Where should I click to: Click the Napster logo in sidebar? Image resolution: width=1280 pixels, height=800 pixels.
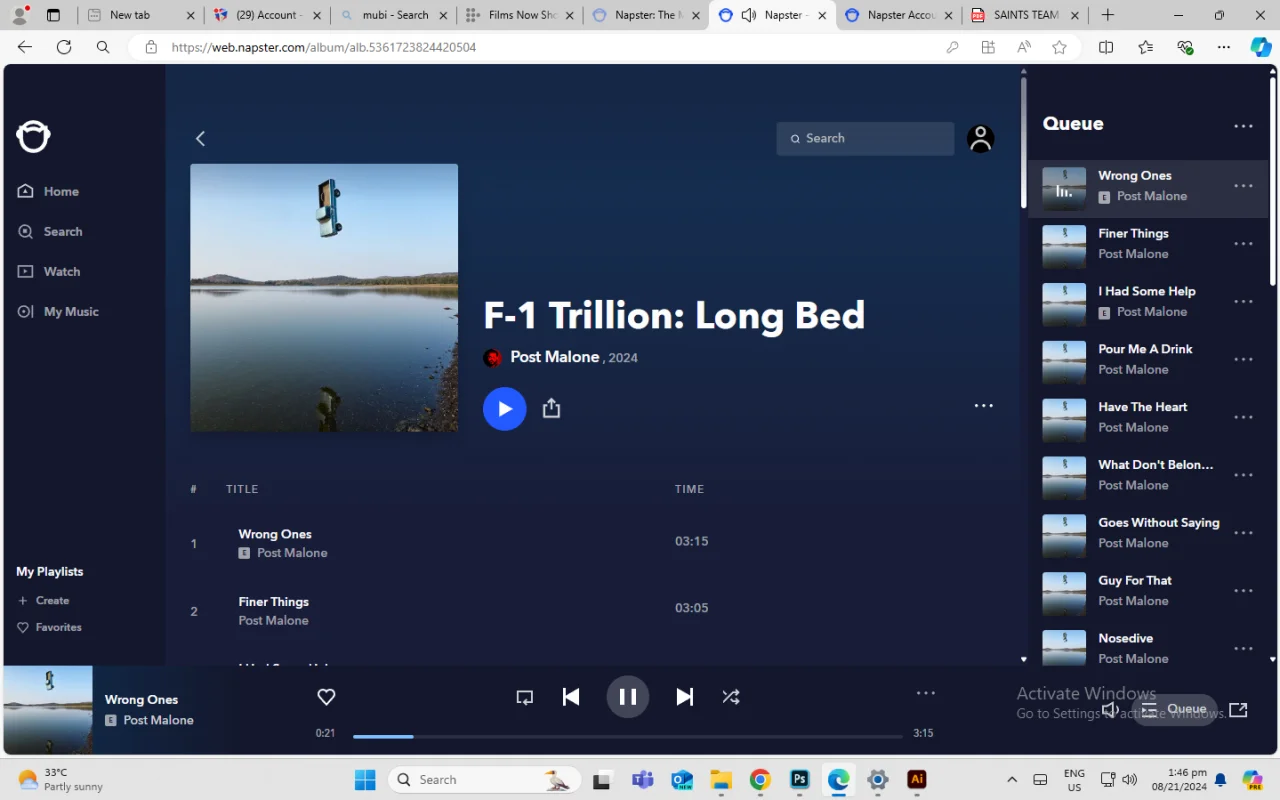click(x=33, y=137)
